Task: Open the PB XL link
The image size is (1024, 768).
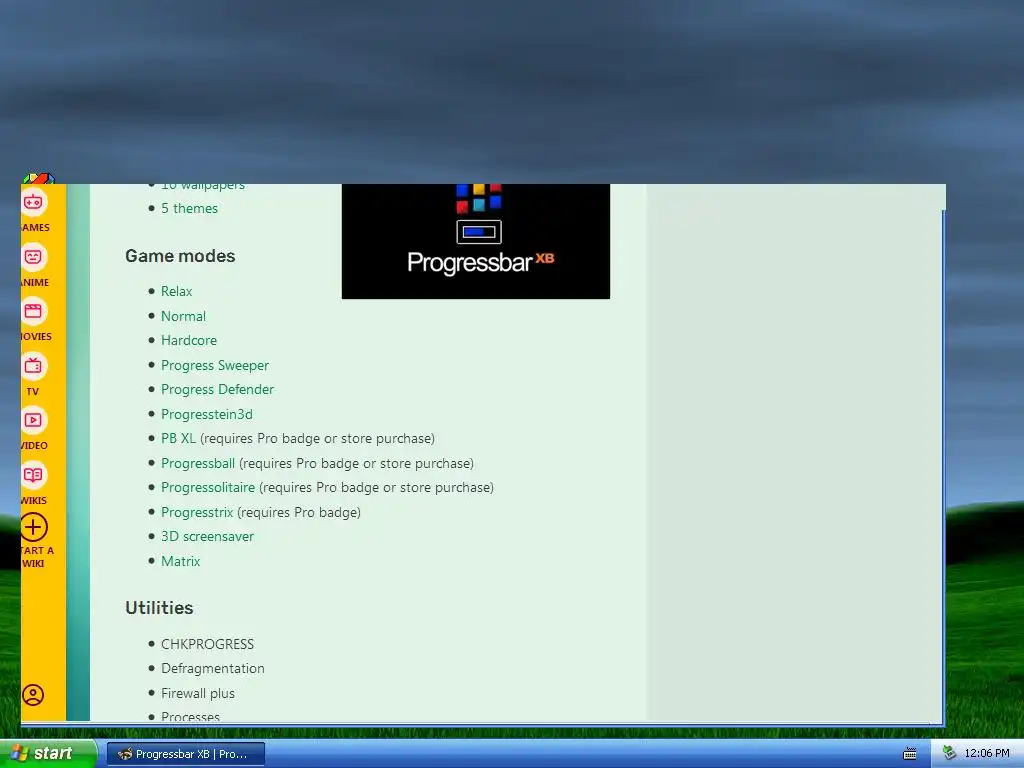Action: [178, 438]
